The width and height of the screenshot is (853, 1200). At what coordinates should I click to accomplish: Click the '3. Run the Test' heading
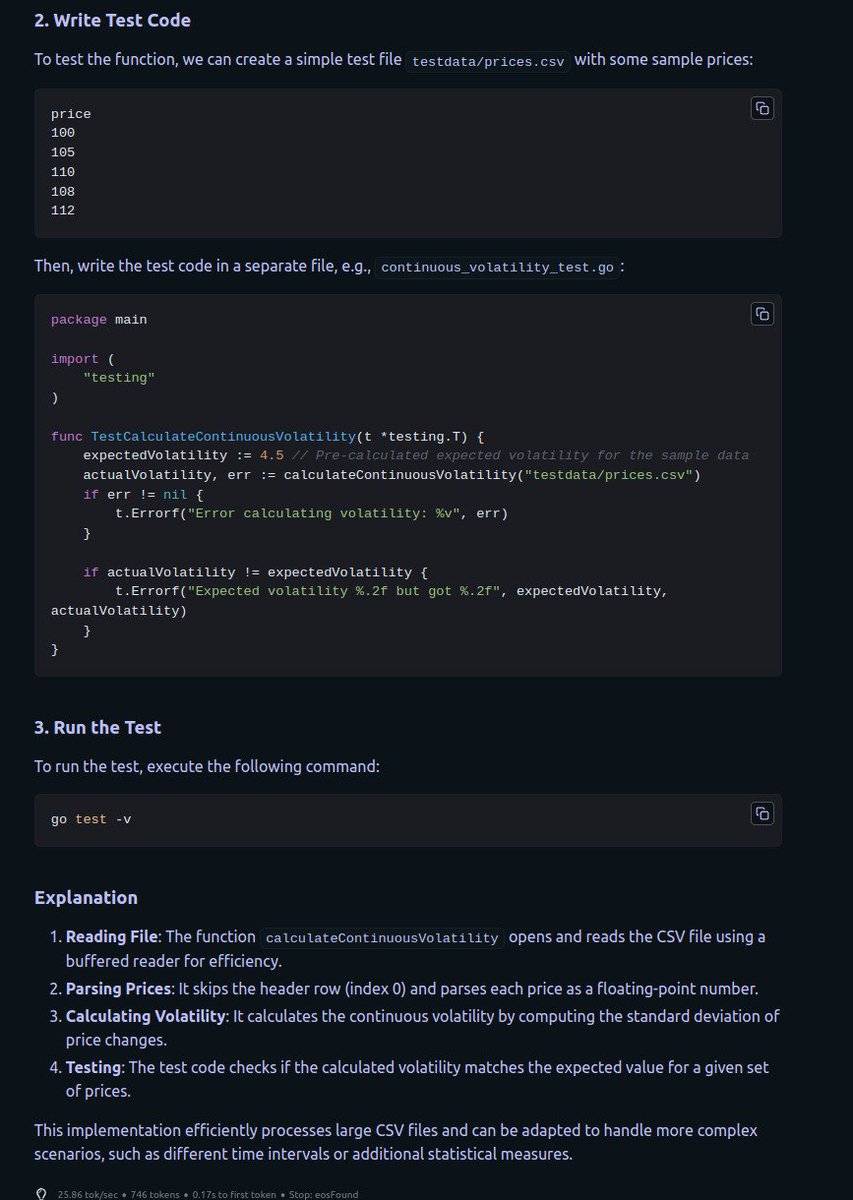click(98, 727)
